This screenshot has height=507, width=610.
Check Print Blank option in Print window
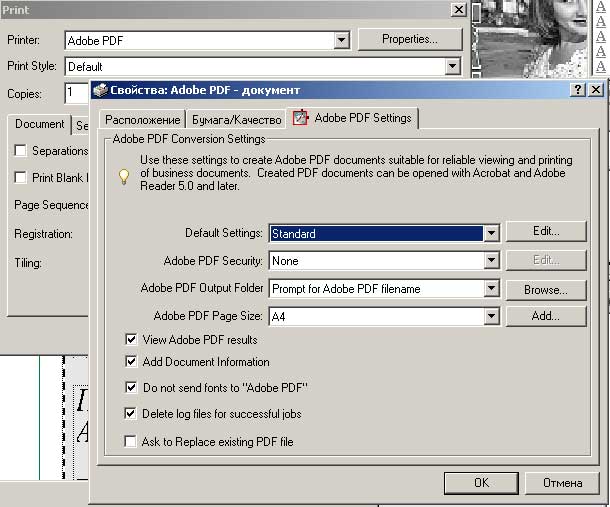pos(20,177)
